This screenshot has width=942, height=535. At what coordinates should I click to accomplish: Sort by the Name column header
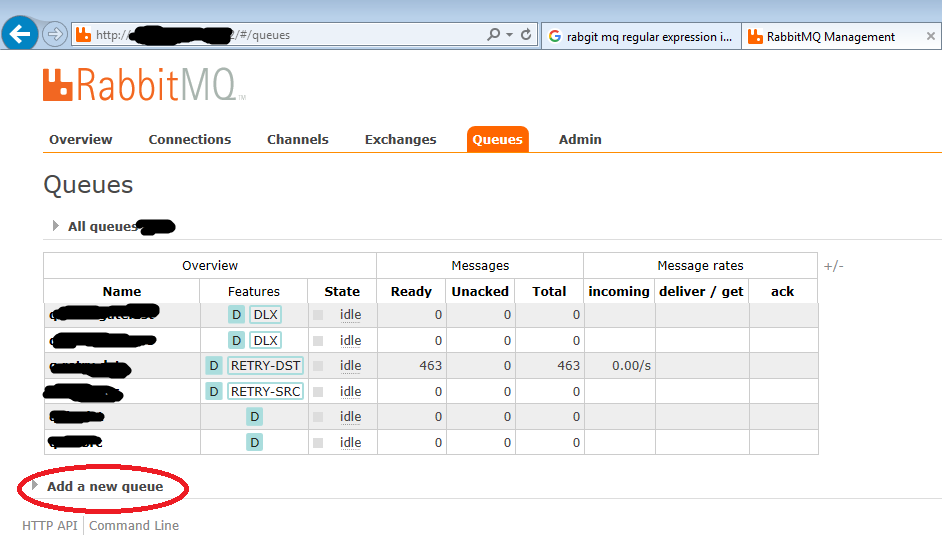point(122,291)
